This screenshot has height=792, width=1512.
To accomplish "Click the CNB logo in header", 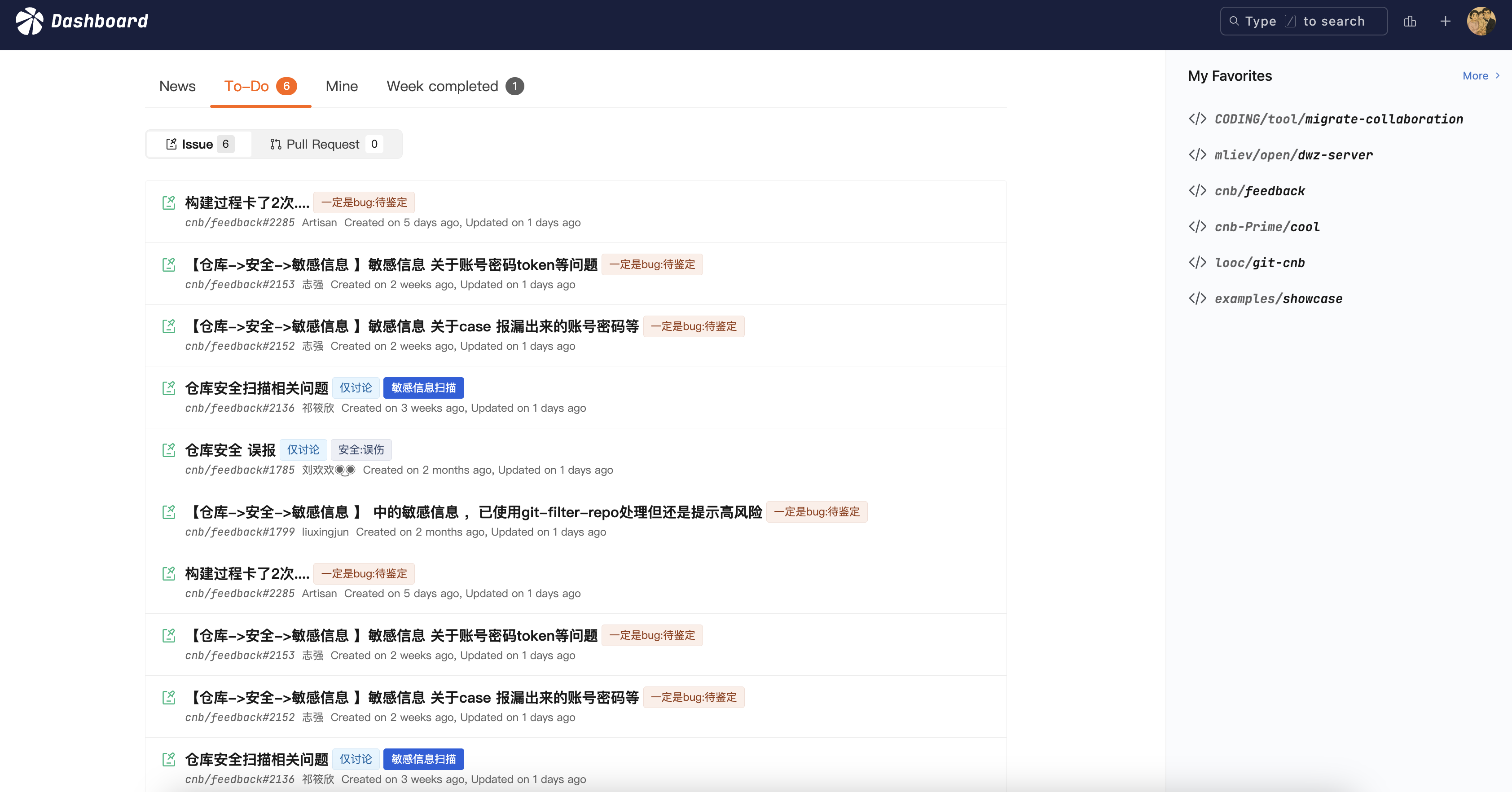I will (x=29, y=21).
